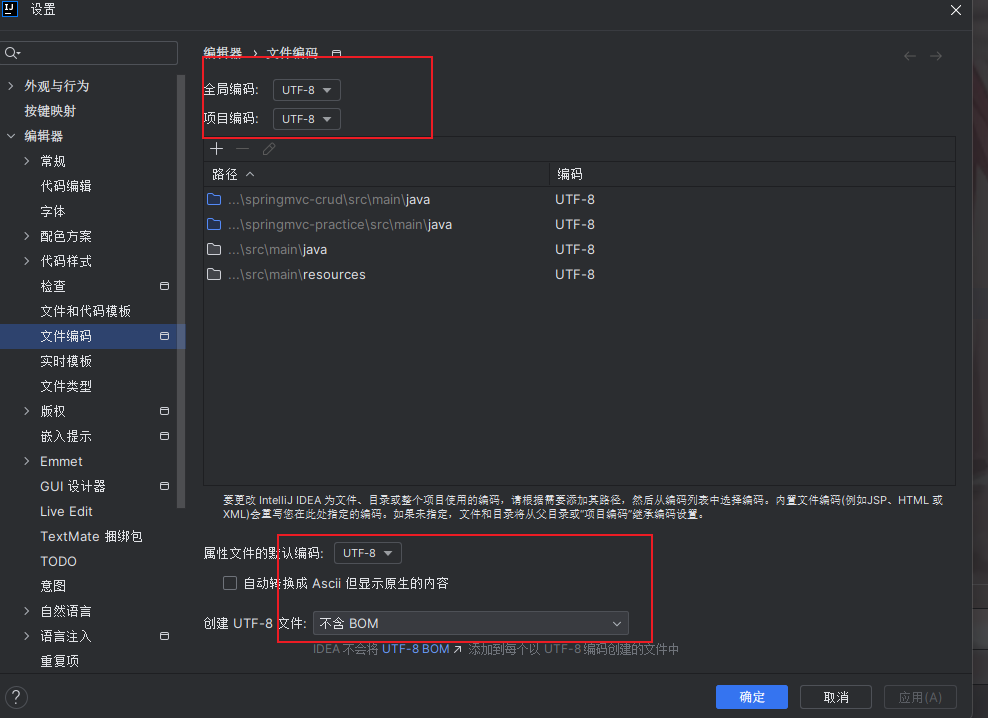Click the folder icon beside src\main\resources
The image size is (988, 718).
click(214, 274)
